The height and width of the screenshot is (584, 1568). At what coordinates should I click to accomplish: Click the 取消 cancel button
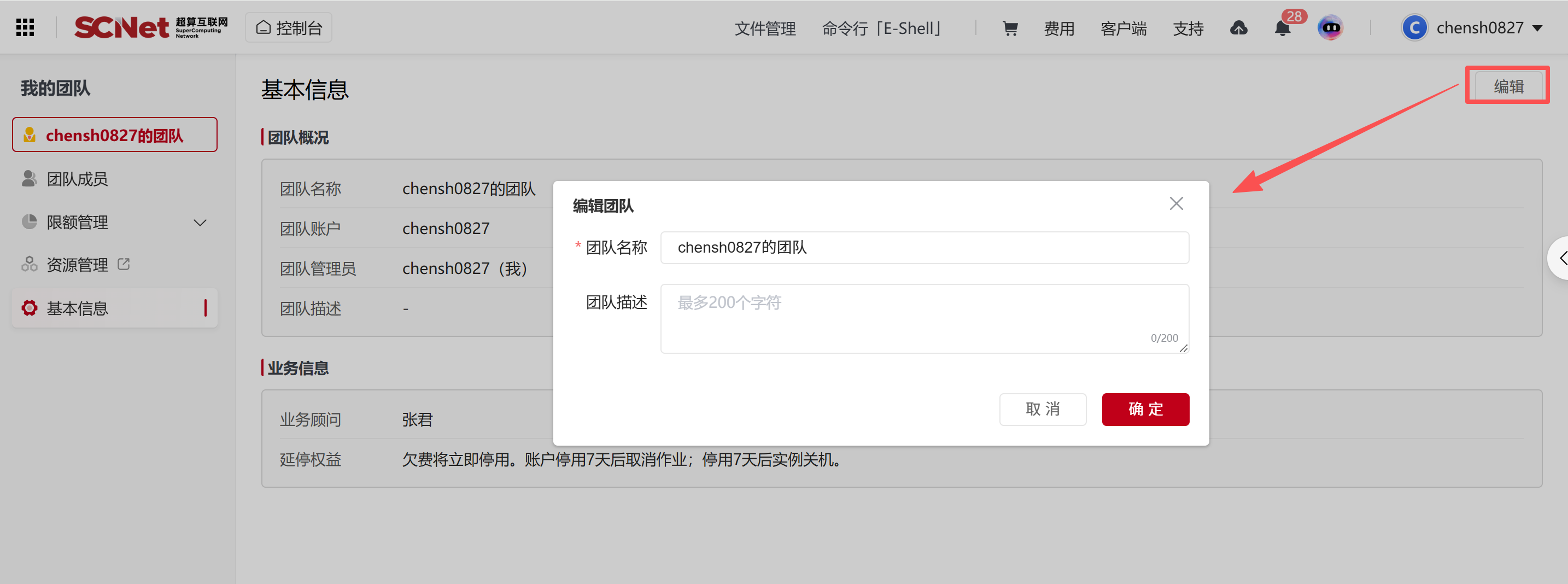[x=1042, y=408]
